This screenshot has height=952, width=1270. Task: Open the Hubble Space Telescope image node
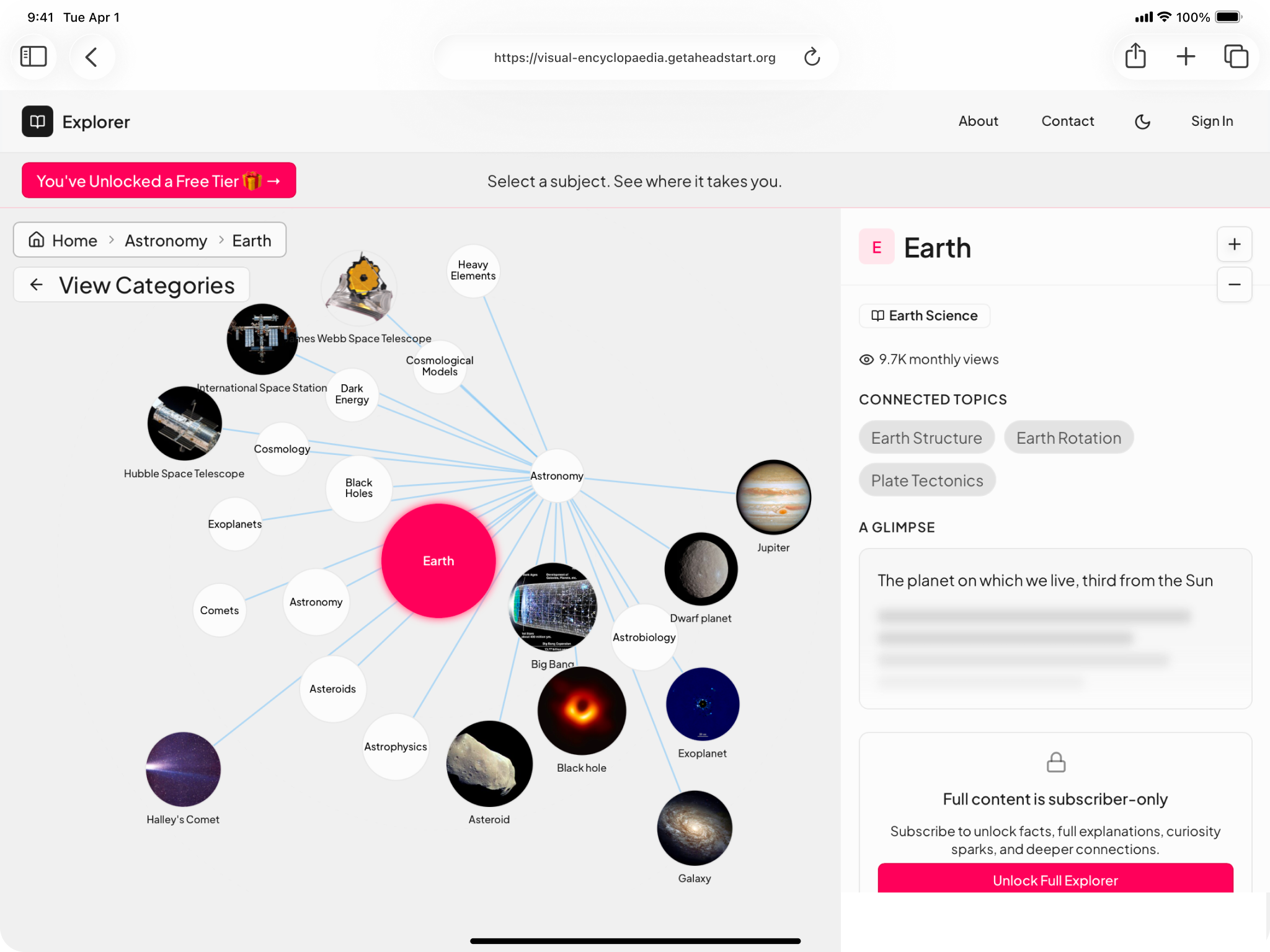(x=184, y=423)
